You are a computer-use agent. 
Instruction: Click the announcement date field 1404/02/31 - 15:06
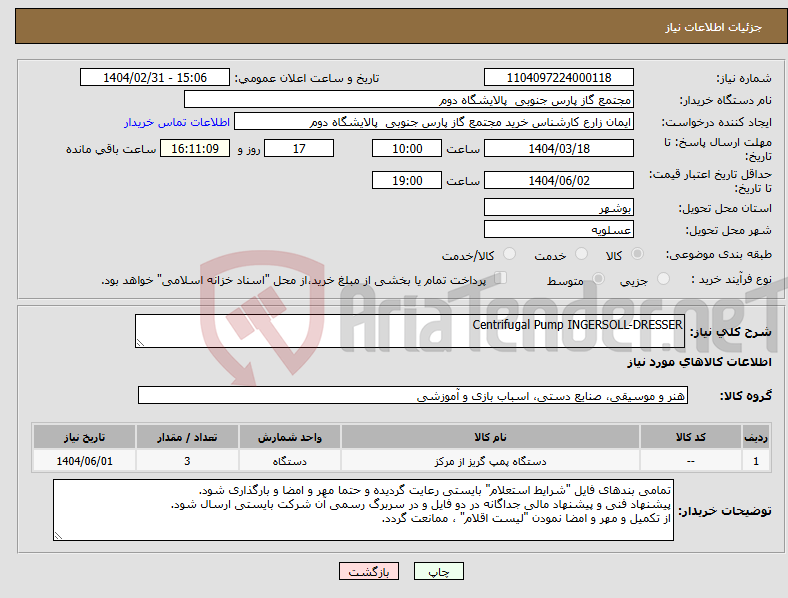tap(155, 78)
